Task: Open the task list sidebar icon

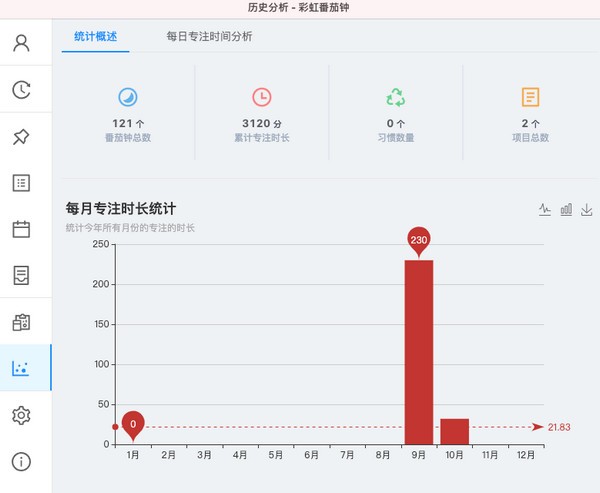Action: point(21,183)
